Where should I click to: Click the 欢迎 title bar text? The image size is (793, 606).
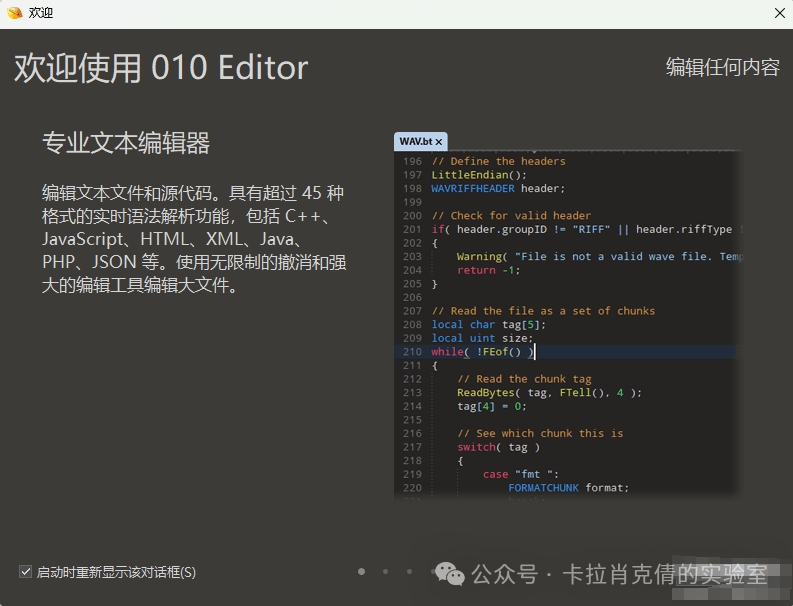[x=41, y=13]
